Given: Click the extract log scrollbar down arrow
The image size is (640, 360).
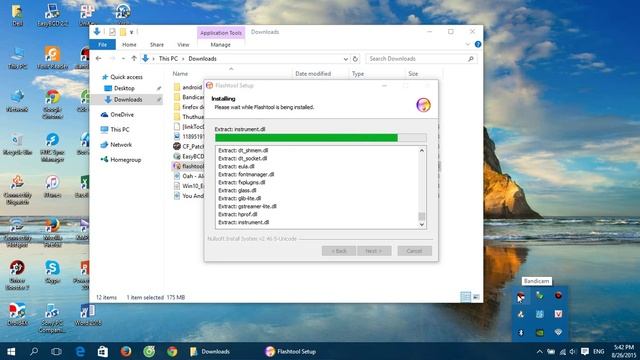Looking at the screenshot, I should tap(422, 224).
